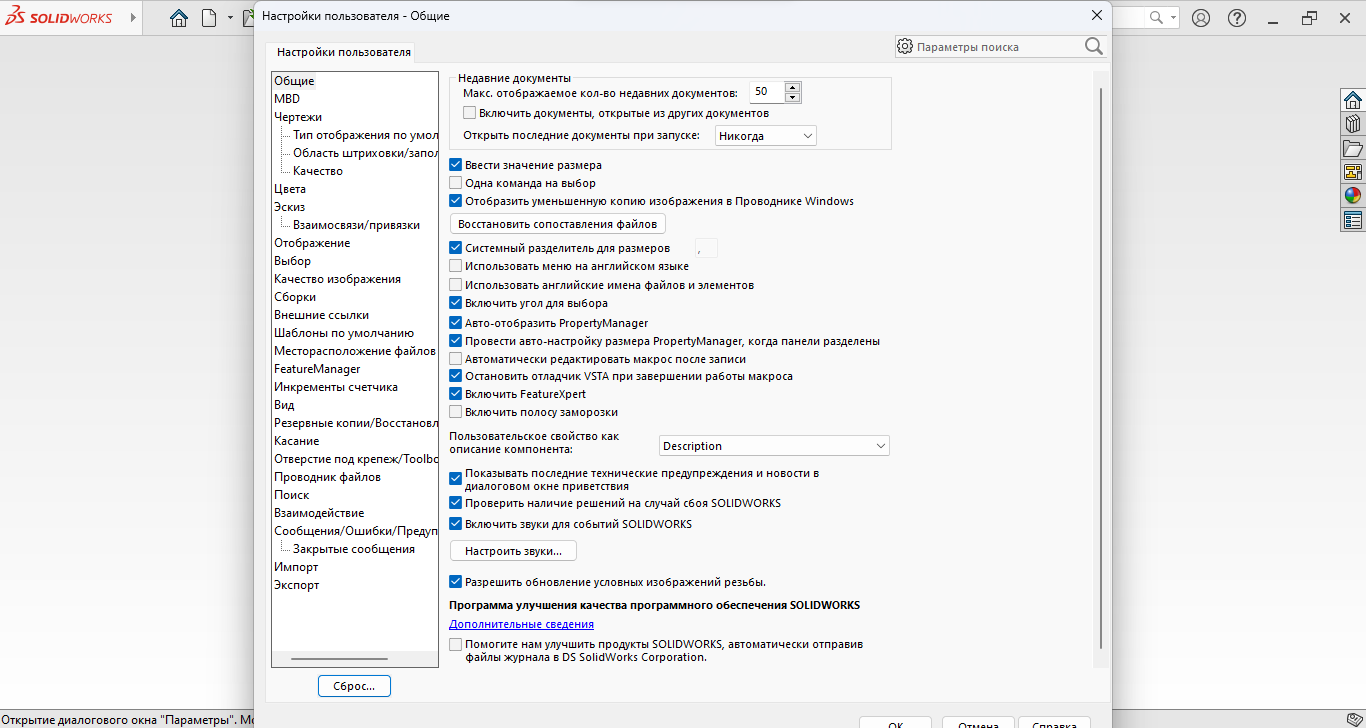
Task: Select 'Эскиз' in options tree
Action: [x=290, y=207]
